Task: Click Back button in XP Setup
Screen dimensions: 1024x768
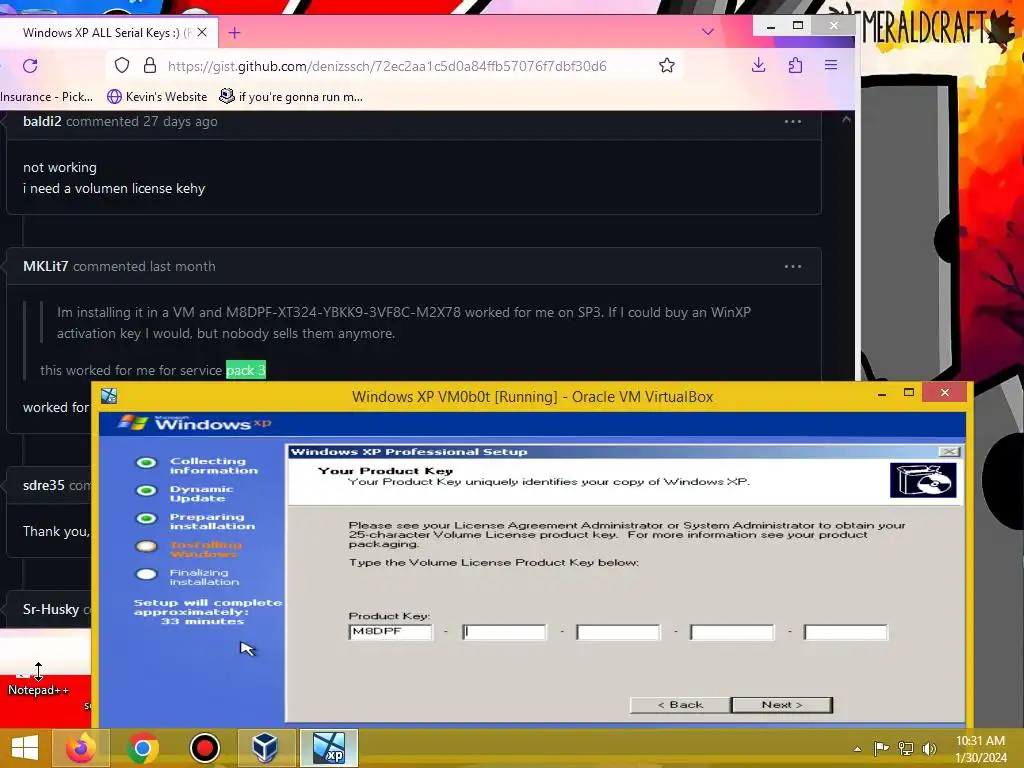Action: coord(680,705)
